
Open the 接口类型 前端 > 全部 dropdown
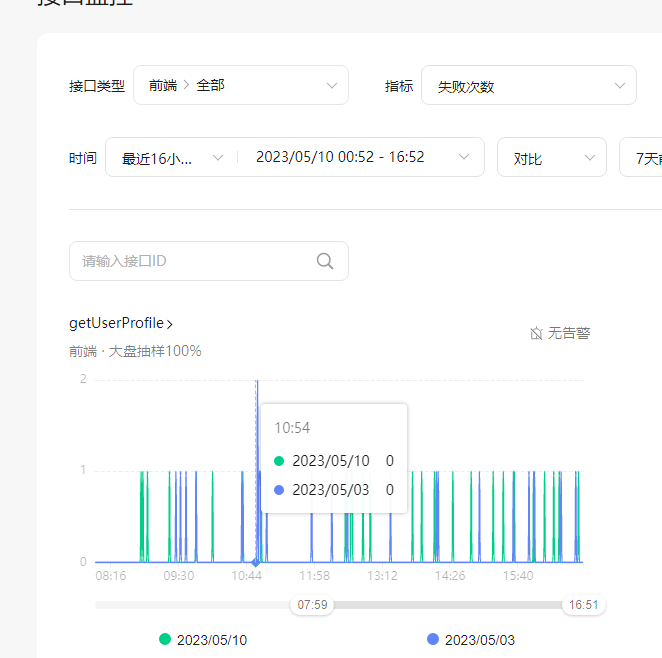click(x=241, y=85)
